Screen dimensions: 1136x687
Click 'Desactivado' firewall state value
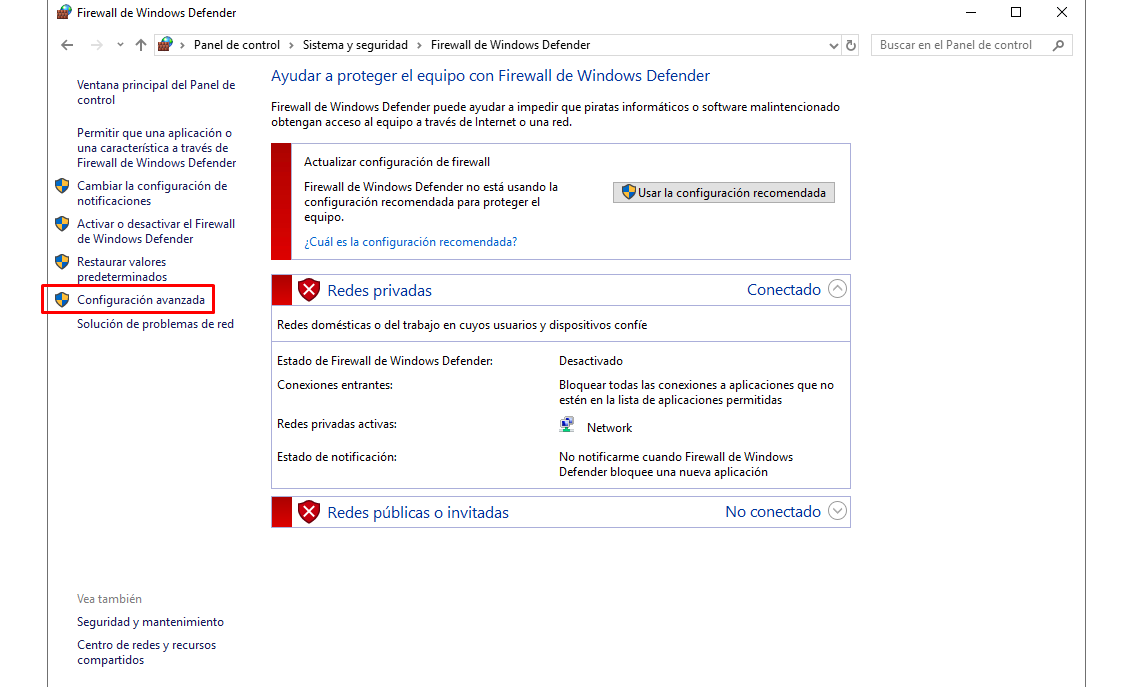pos(590,361)
